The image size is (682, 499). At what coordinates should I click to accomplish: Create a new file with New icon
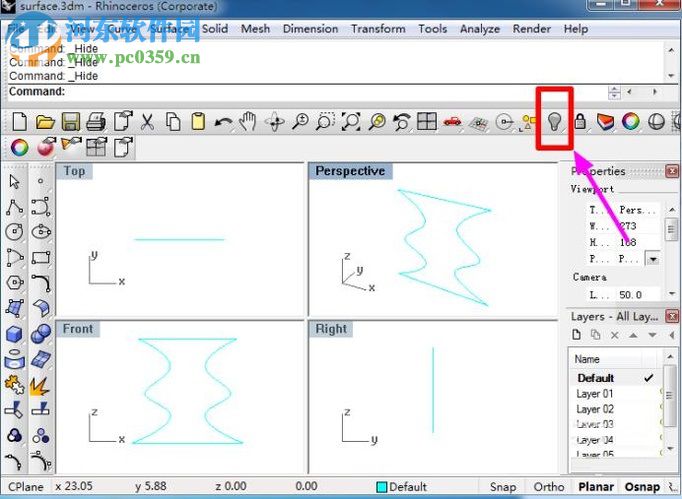coord(19,122)
